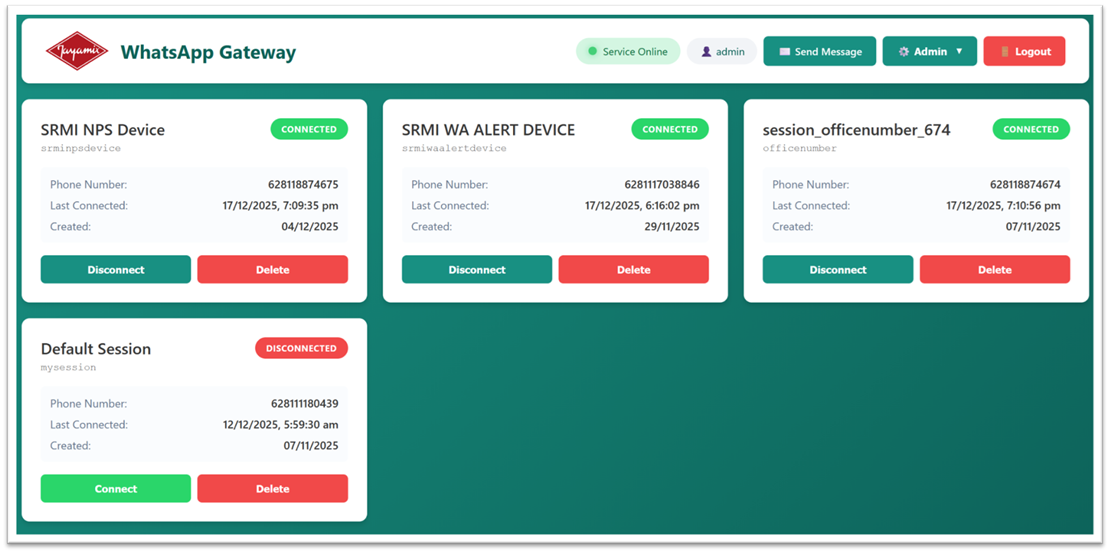The image size is (1110, 553).
Task: Click phone number 628111180439
Action: 304,404
